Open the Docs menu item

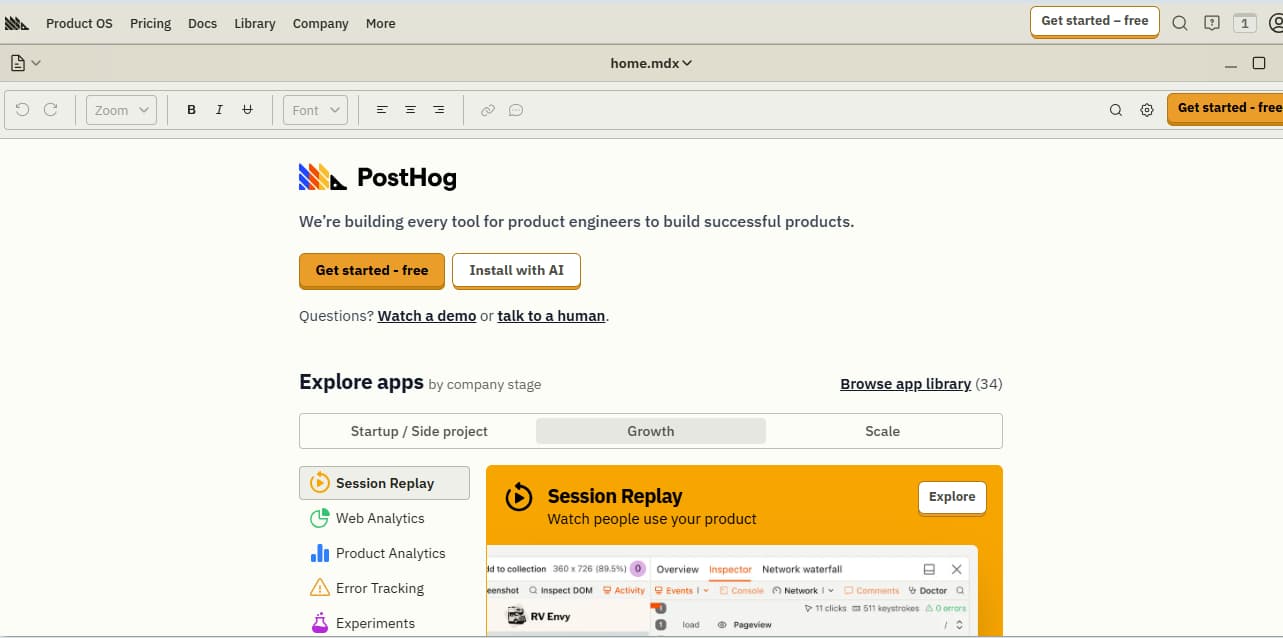point(202,23)
